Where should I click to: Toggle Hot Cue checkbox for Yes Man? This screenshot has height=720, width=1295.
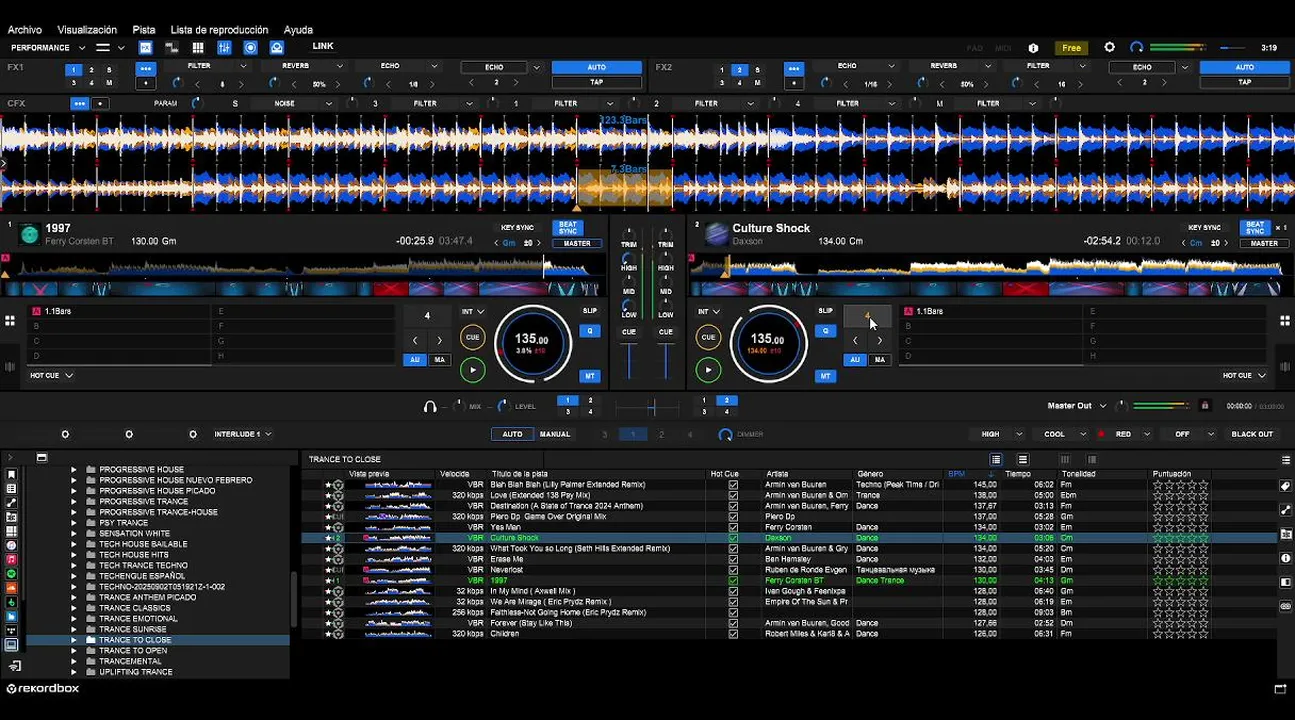(733, 527)
